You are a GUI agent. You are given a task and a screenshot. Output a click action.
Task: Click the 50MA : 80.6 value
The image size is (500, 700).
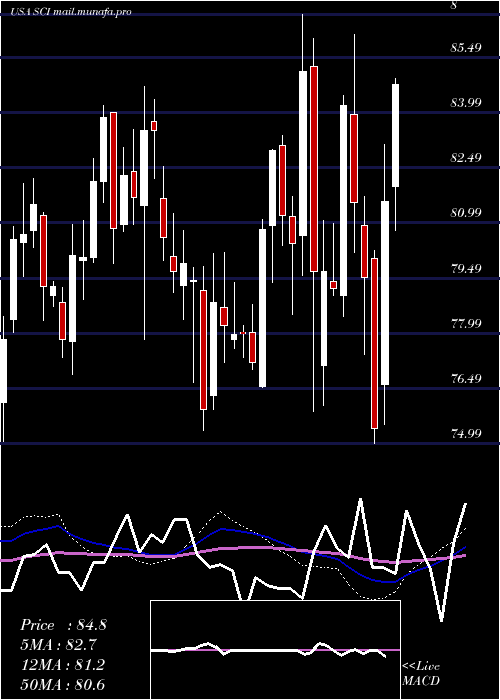[63, 684]
